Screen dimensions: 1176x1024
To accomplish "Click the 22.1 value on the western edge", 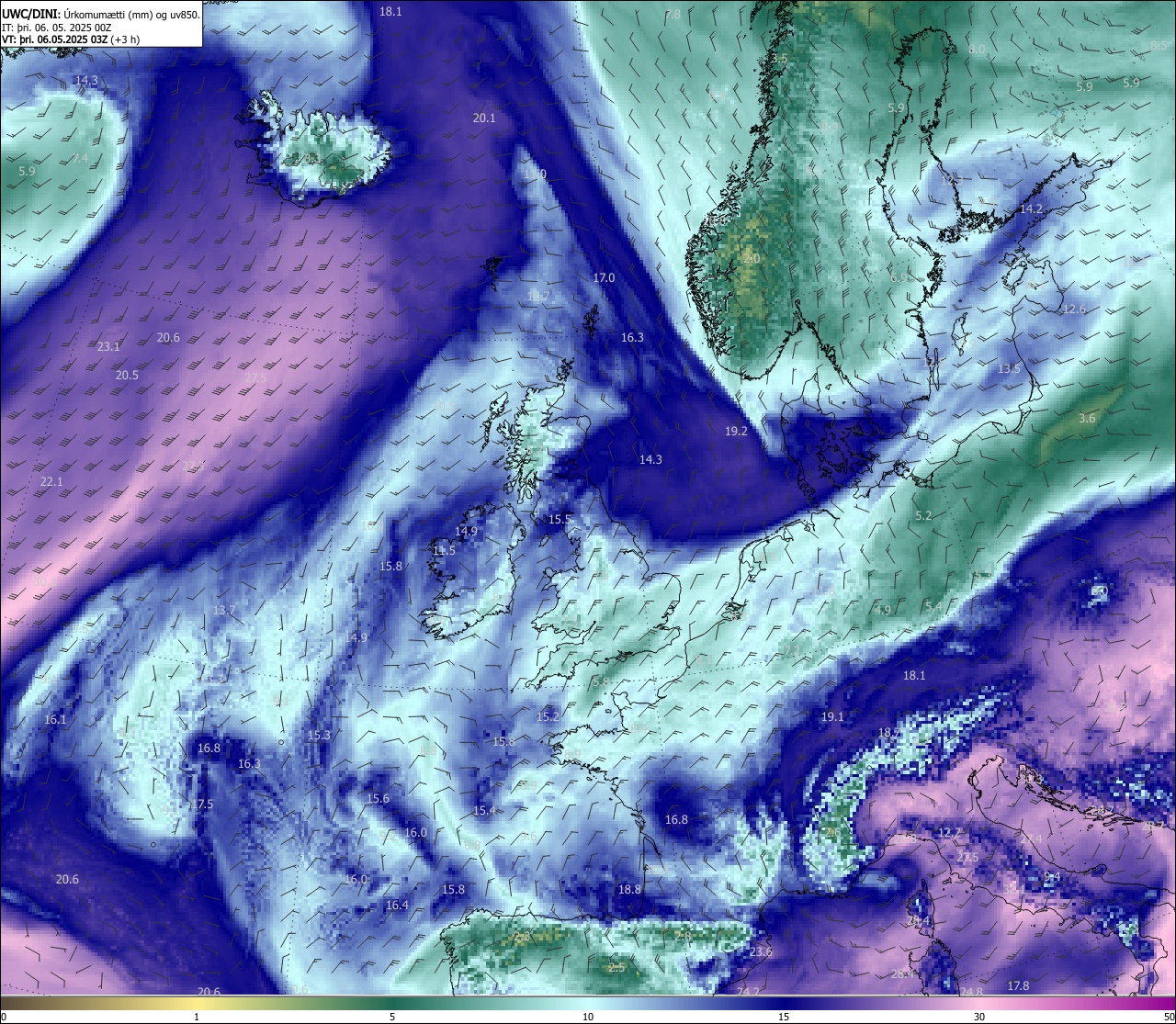I will (x=51, y=481).
